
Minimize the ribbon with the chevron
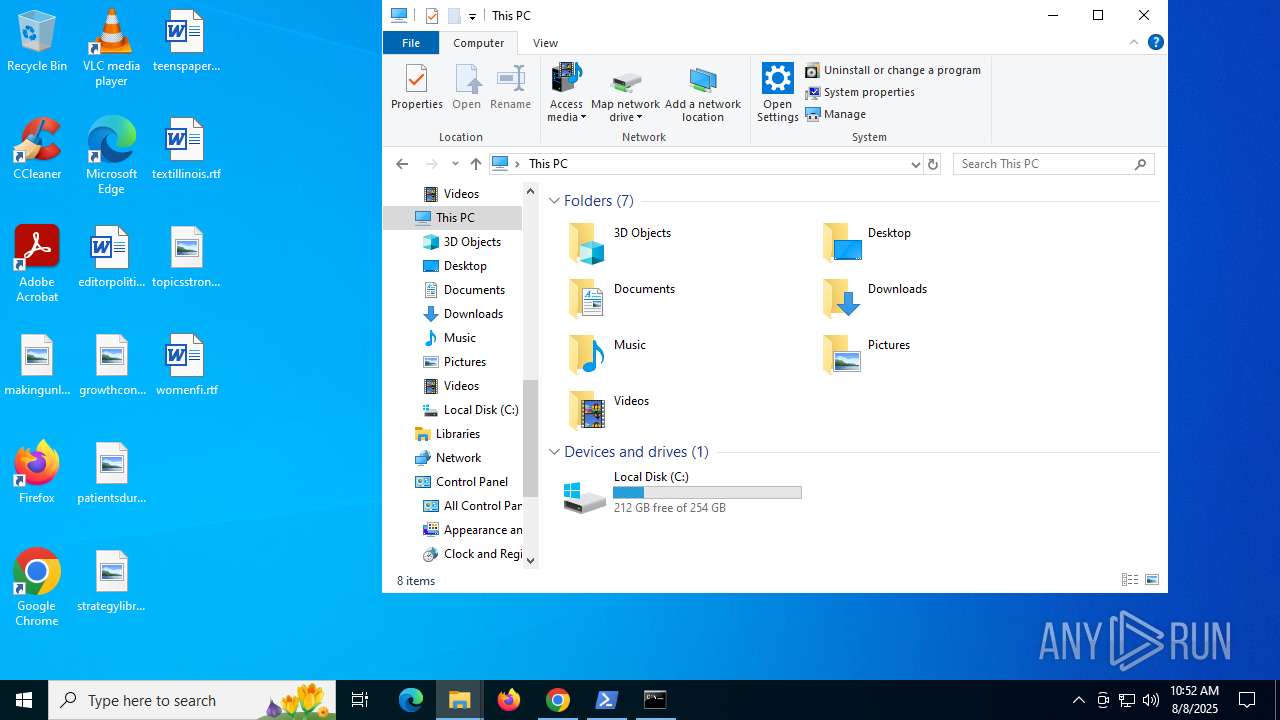coord(1133,42)
